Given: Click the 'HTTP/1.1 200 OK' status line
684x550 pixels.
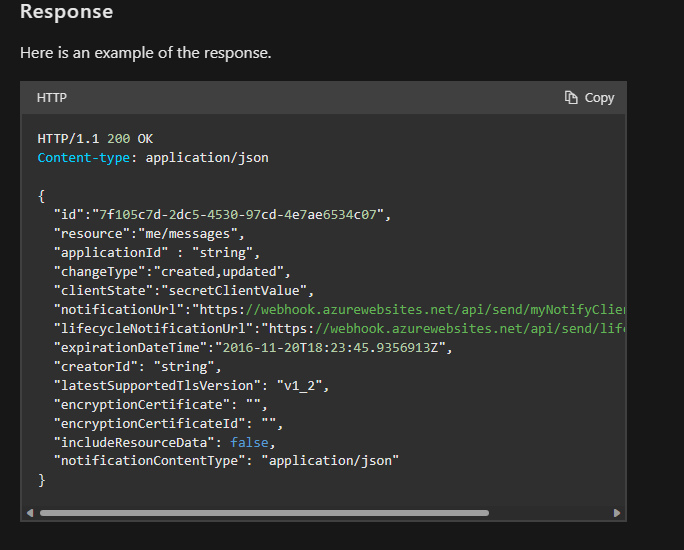Looking at the screenshot, I should [95, 139].
